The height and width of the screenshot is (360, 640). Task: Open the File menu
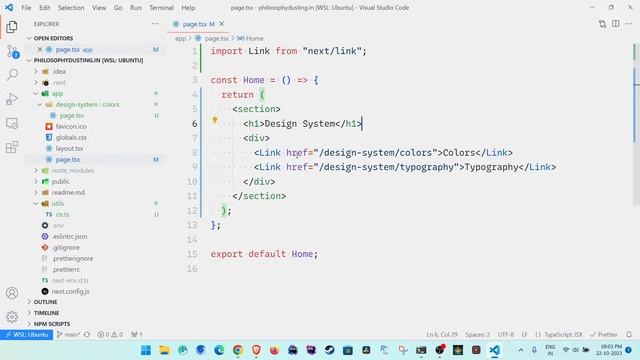(x=26, y=8)
